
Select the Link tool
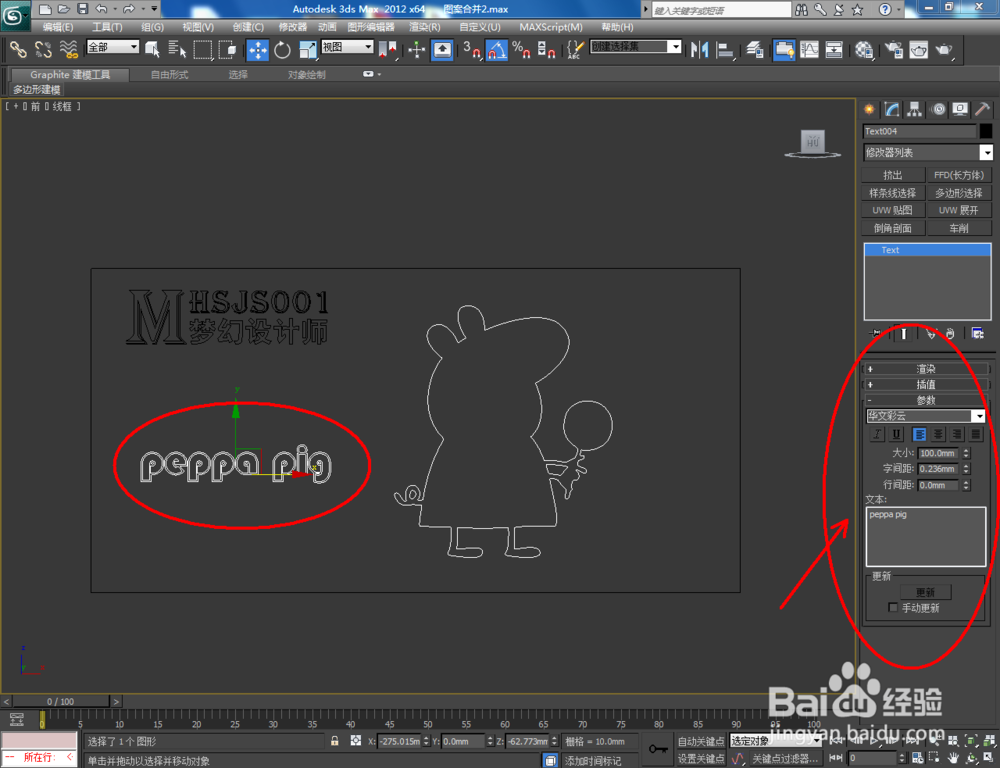pos(18,49)
